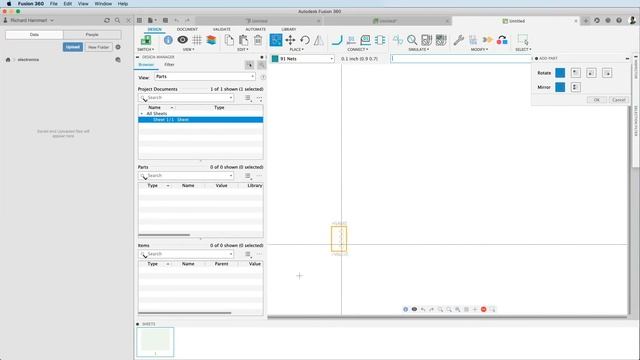The width and height of the screenshot is (640, 360).
Task: Open the Grid settings icon
Action: click(197, 40)
